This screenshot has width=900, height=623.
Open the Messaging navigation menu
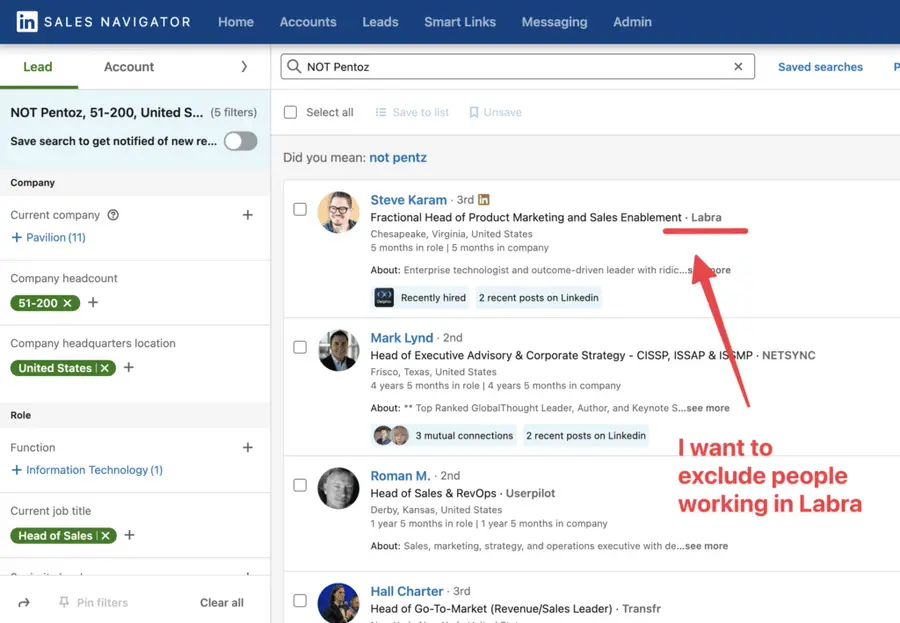(554, 21)
